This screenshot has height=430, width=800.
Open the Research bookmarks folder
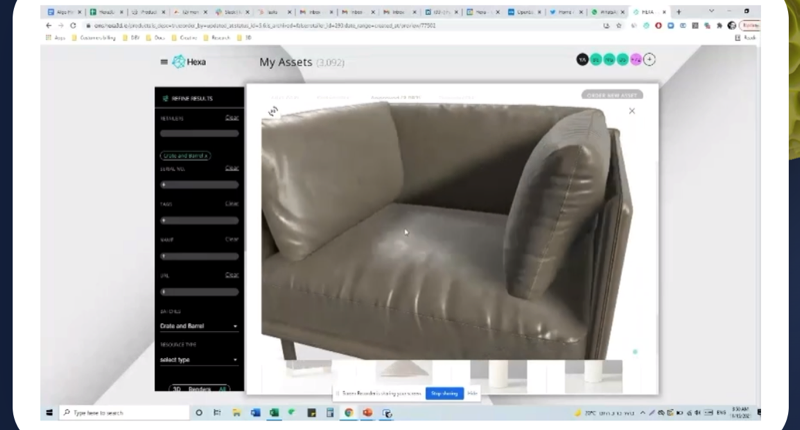click(217, 38)
